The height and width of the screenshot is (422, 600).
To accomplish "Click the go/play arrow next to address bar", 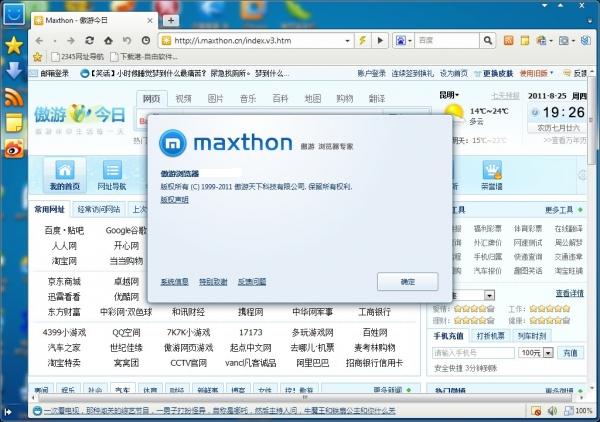I will pyautogui.click(x=380, y=41).
